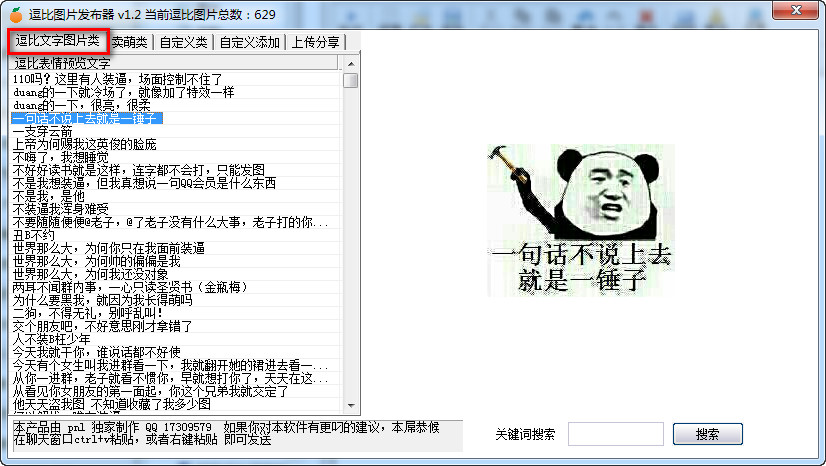Open the 上传分享 tab
Image resolution: width=826 pixels, height=466 pixels.
[x=315, y=42]
